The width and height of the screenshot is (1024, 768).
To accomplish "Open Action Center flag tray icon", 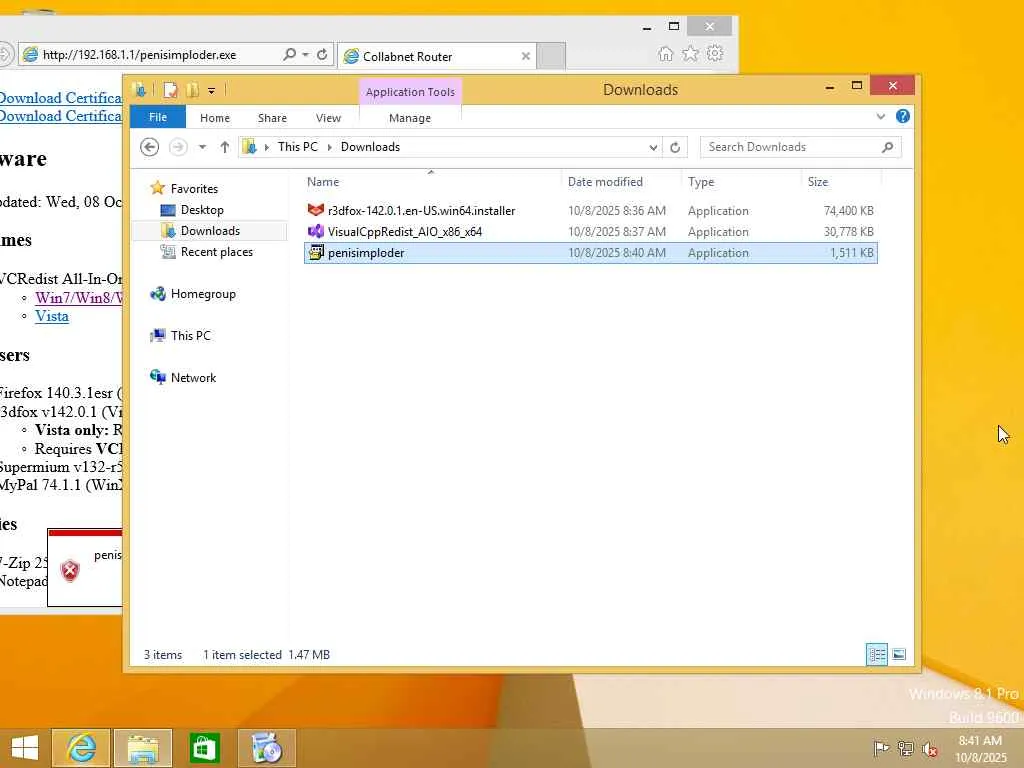I will [881, 748].
